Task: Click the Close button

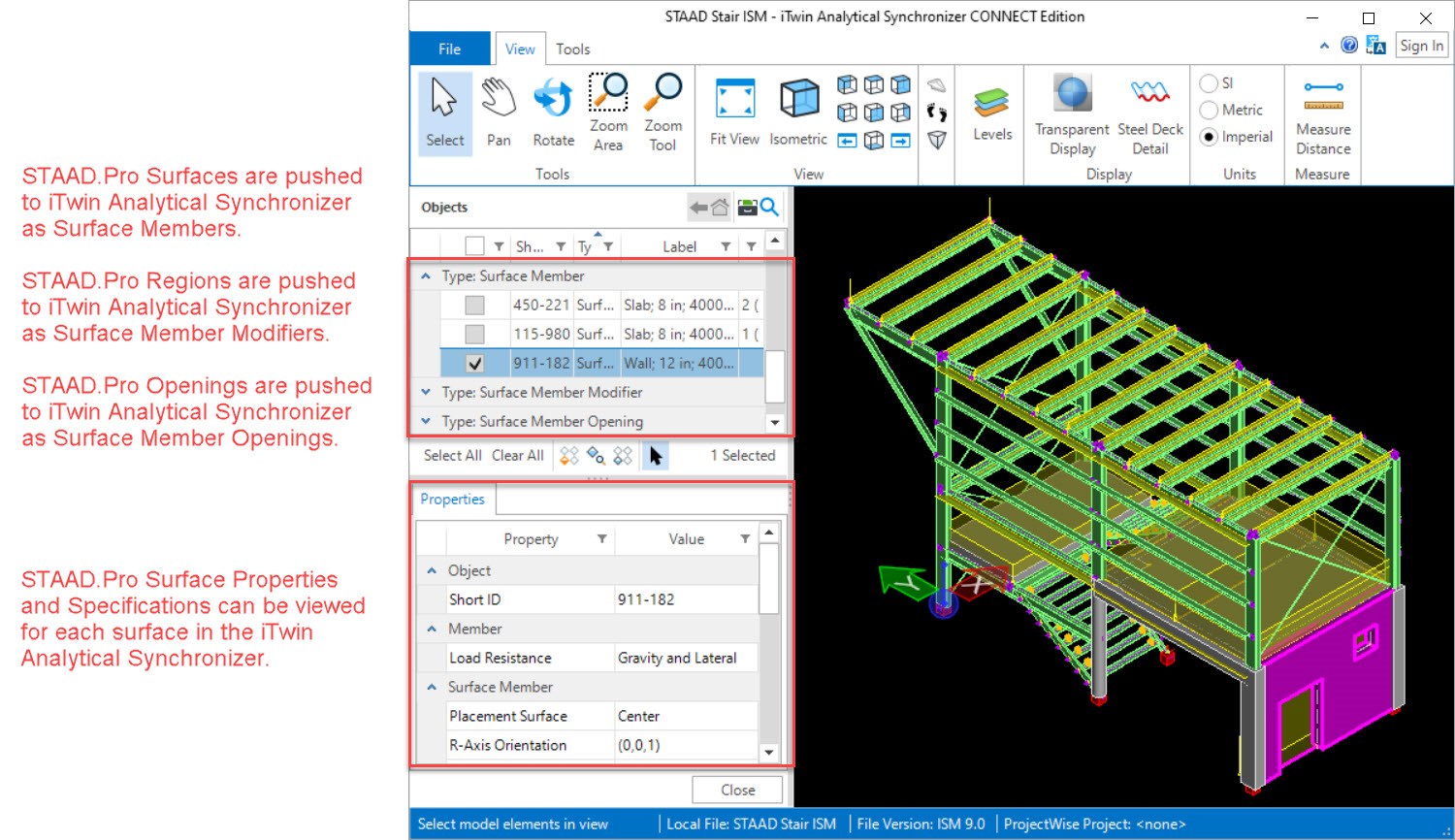Action: tap(738, 790)
